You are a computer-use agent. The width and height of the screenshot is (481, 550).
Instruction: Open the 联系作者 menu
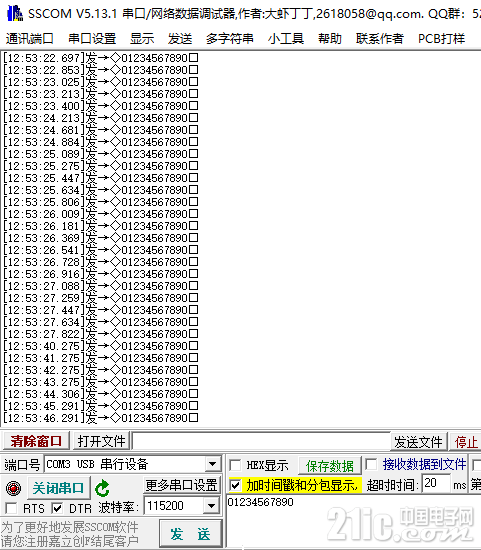click(380, 39)
